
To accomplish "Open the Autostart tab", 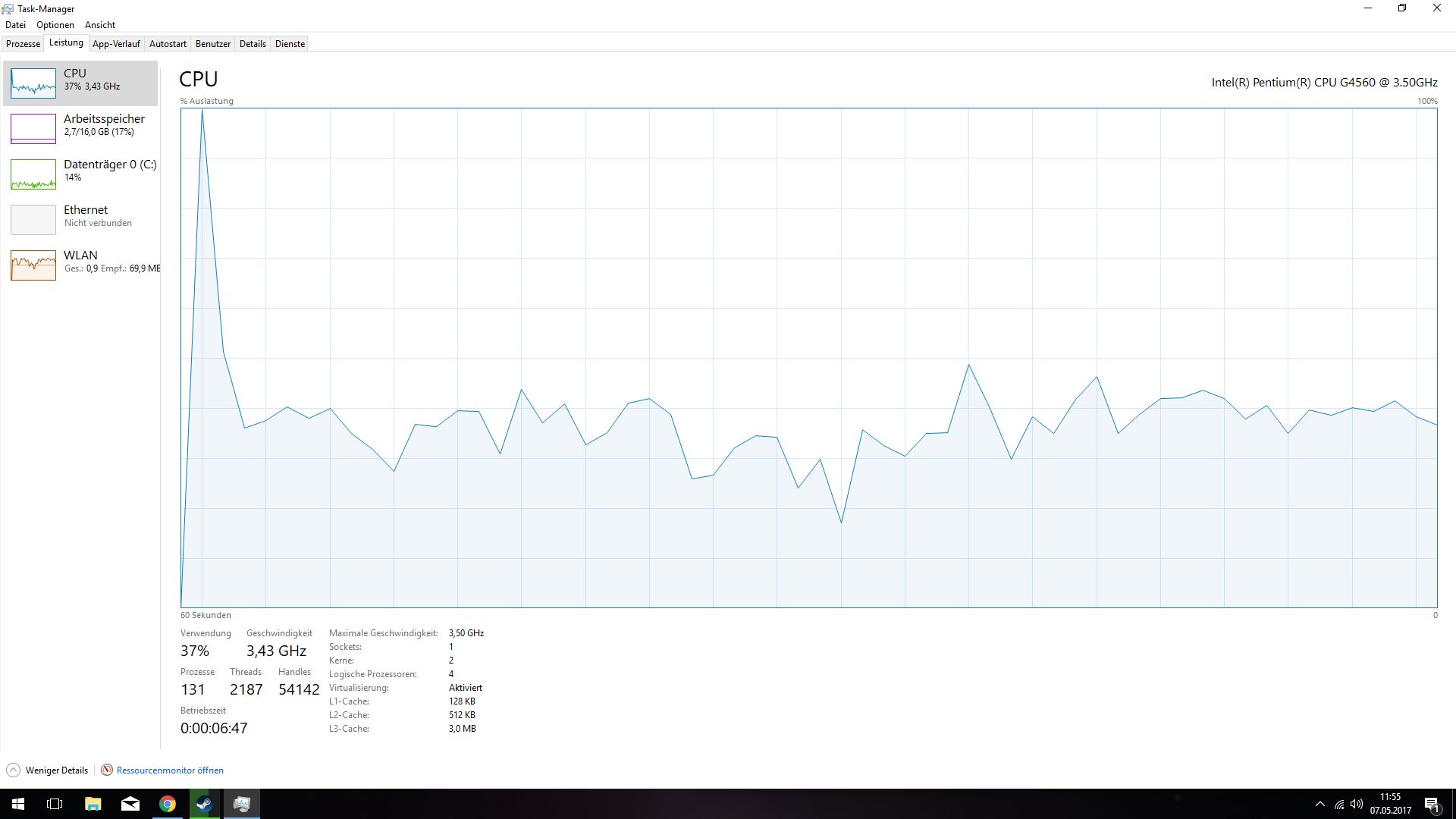I will point(168,44).
